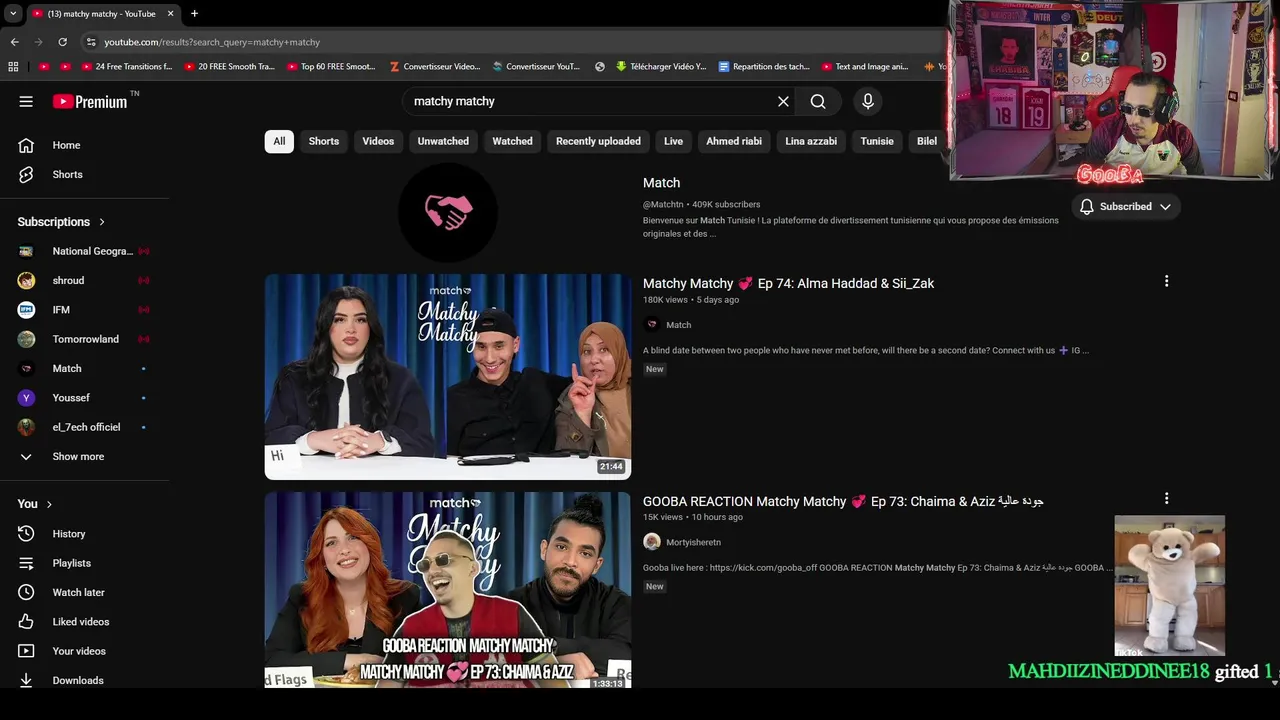Open Télécharger Vidéo Y bookmark

[660, 67]
